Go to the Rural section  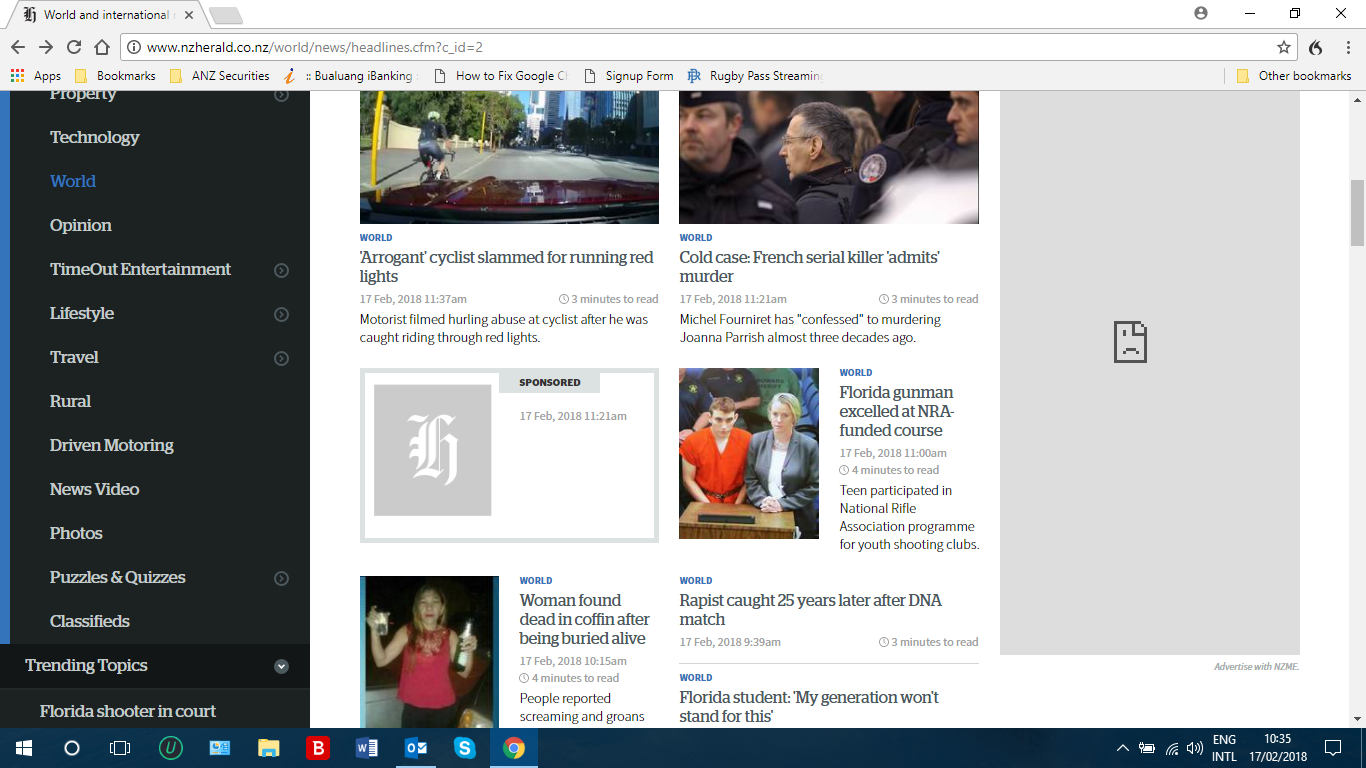point(70,401)
